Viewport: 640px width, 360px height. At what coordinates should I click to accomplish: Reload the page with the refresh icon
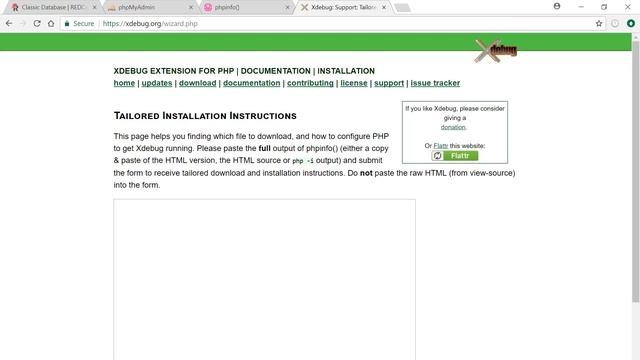click(37, 24)
